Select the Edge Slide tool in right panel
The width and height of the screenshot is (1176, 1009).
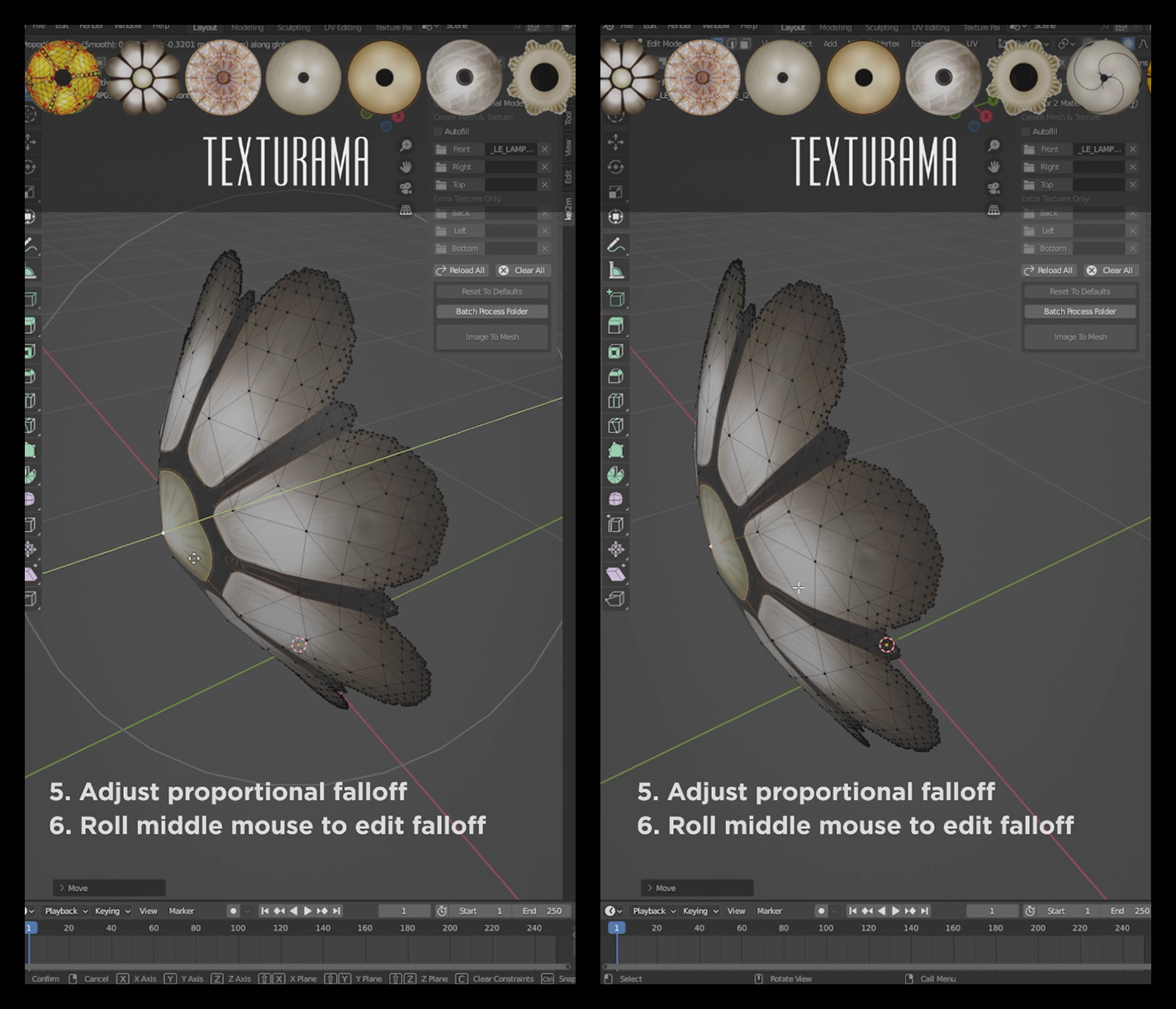point(615,524)
